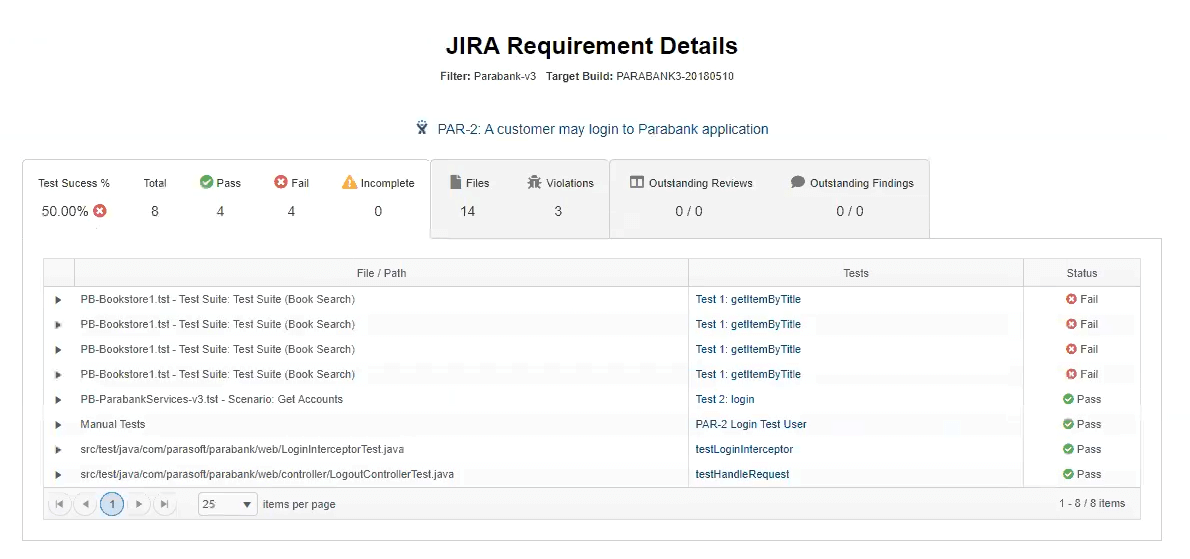Click the JIRA requirement icon beside PAR-2
Screen dimensions: 1190x559
point(422,128)
